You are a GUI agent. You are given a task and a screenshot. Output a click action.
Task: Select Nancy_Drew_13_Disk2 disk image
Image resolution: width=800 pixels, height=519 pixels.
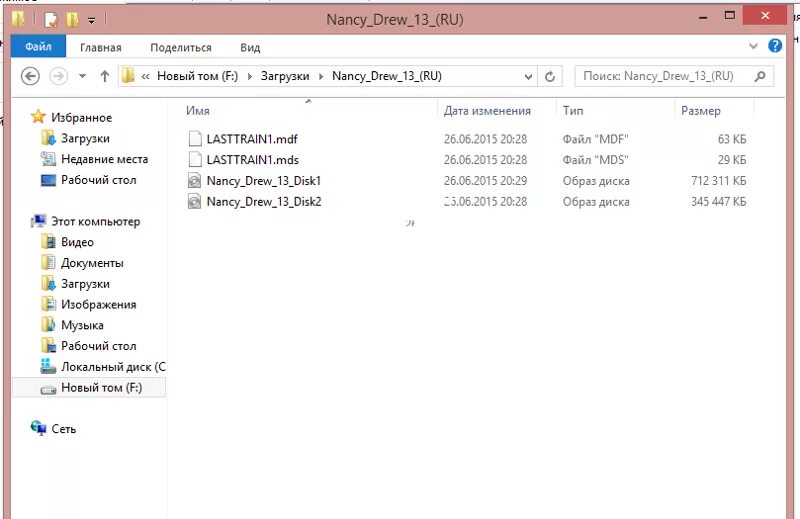coord(264,202)
